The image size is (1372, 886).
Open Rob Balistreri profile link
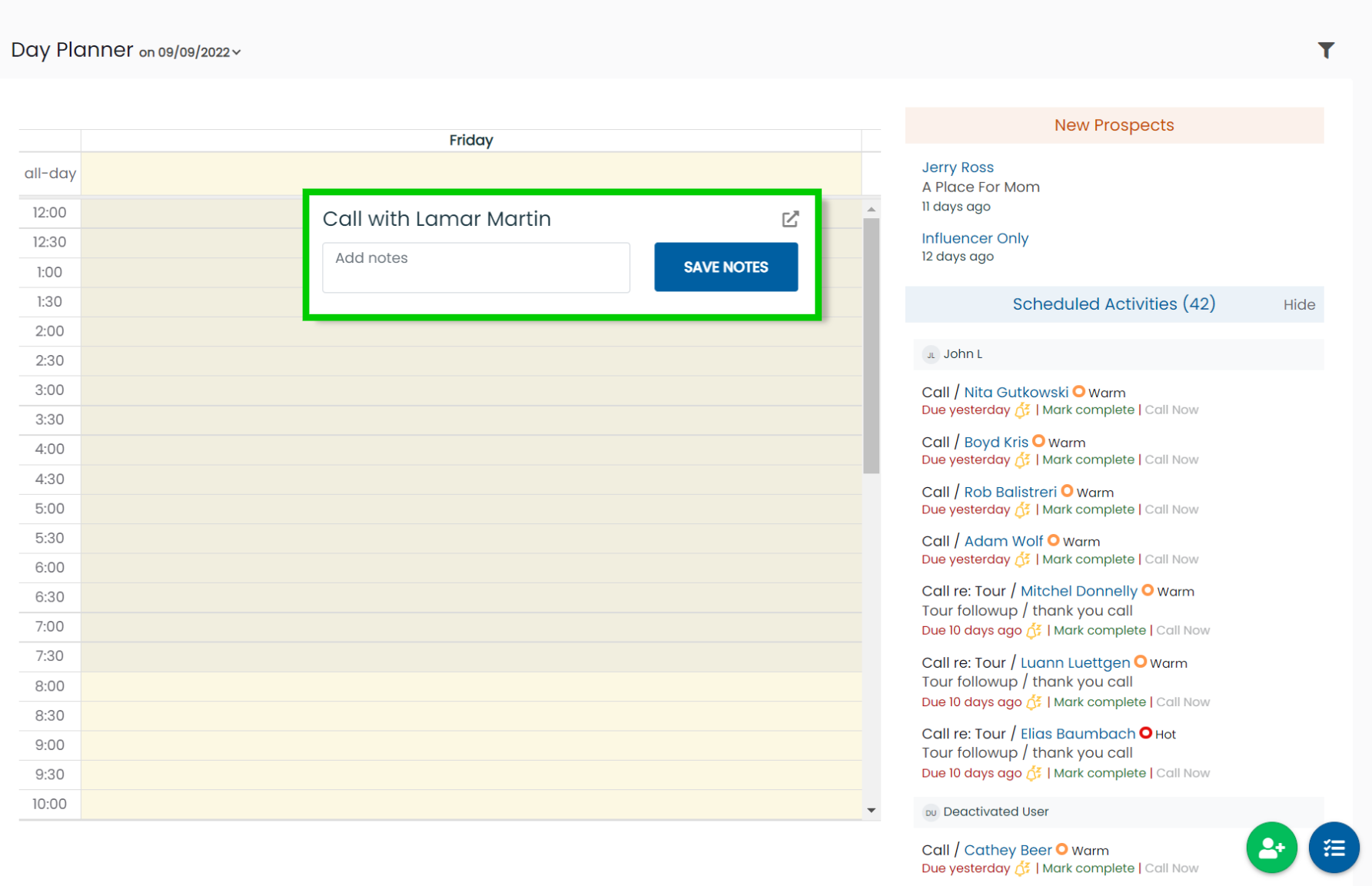[1010, 493]
